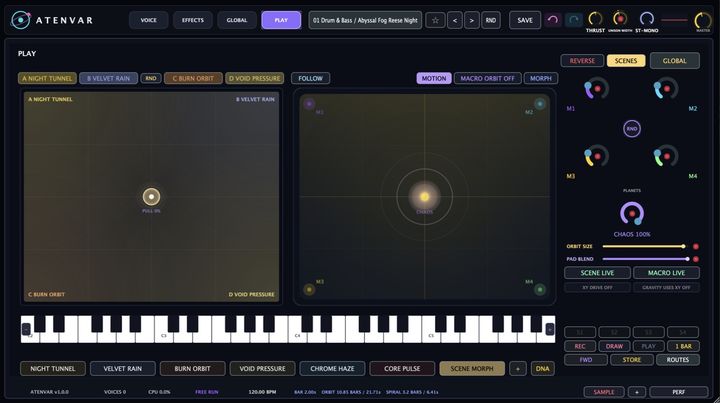Screen dimensions: 720x403
Task: Go to previous preset with left arrow
Action: [x=455, y=20]
